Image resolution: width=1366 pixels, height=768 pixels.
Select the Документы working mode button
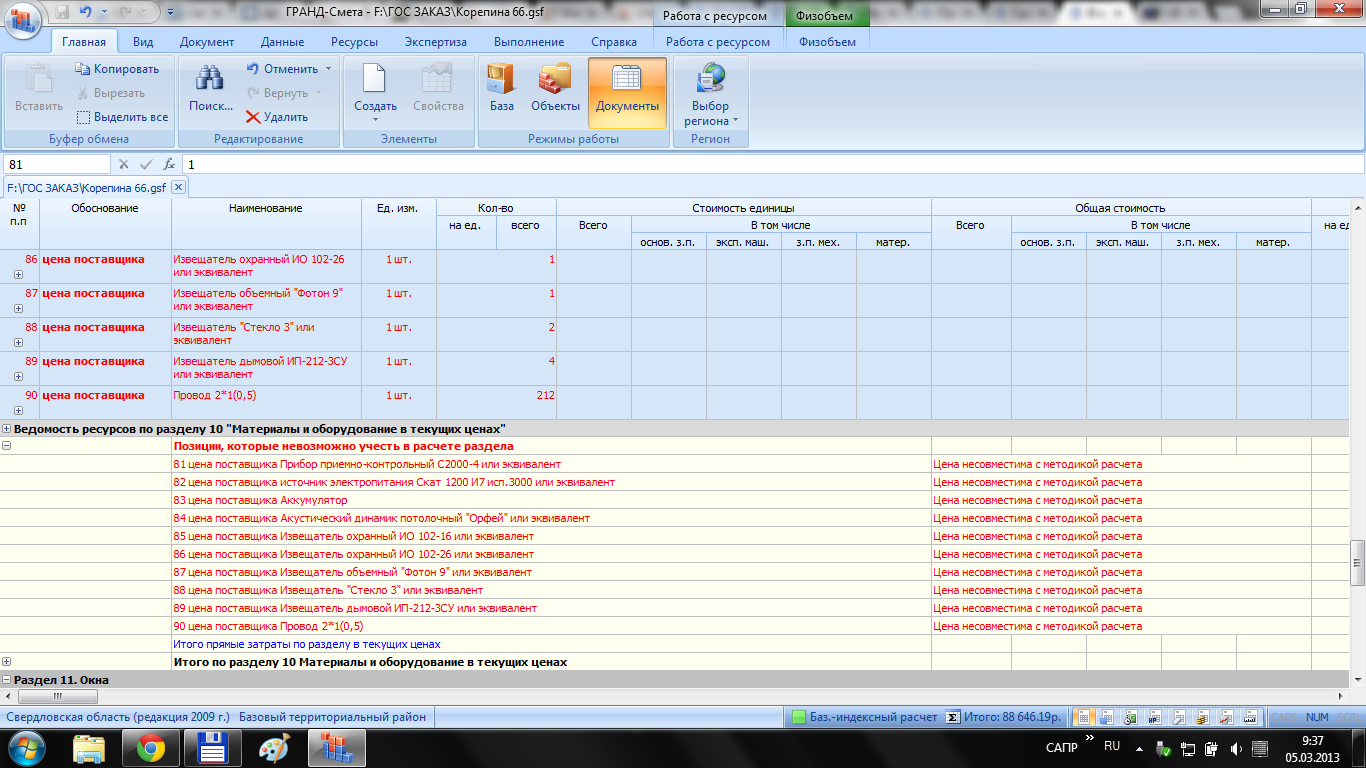click(627, 88)
